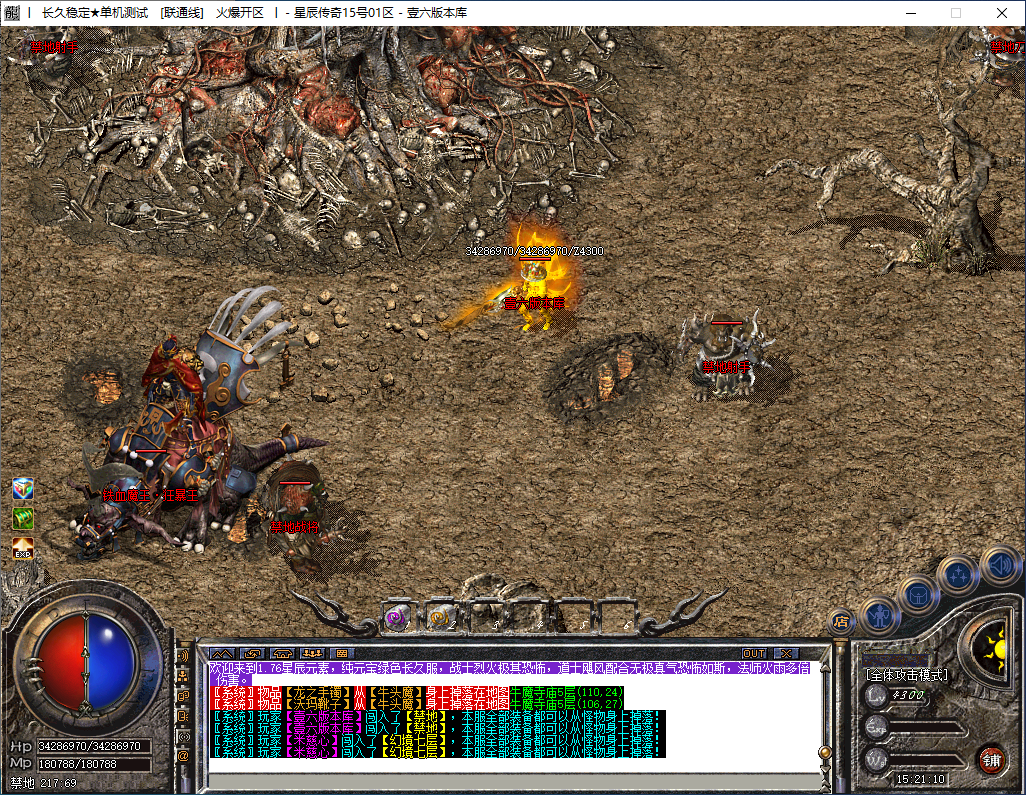Toggle the guild chat channel icon
The image size is (1026, 795).
(x=184, y=696)
